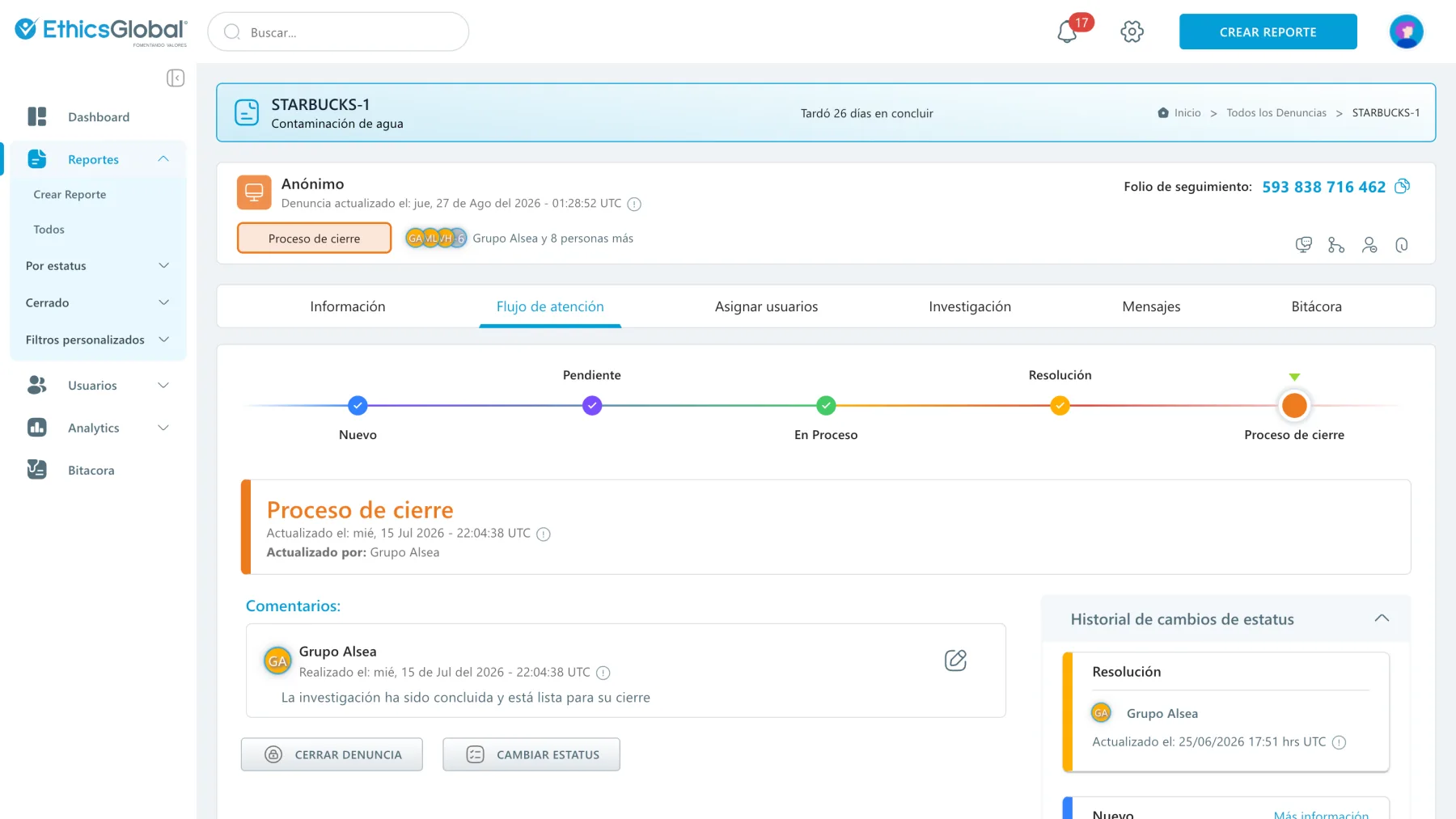Expand the Cerrado section
The height and width of the screenshot is (819, 1456).
coord(99,302)
